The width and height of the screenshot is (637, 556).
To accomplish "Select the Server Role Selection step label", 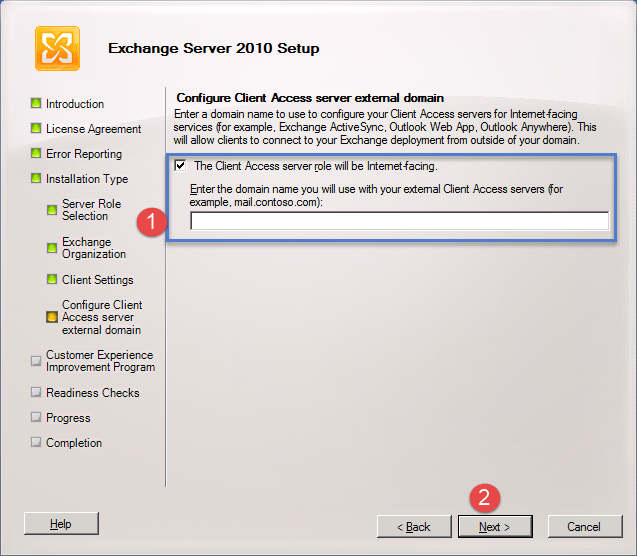I will click(x=91, y=210).
